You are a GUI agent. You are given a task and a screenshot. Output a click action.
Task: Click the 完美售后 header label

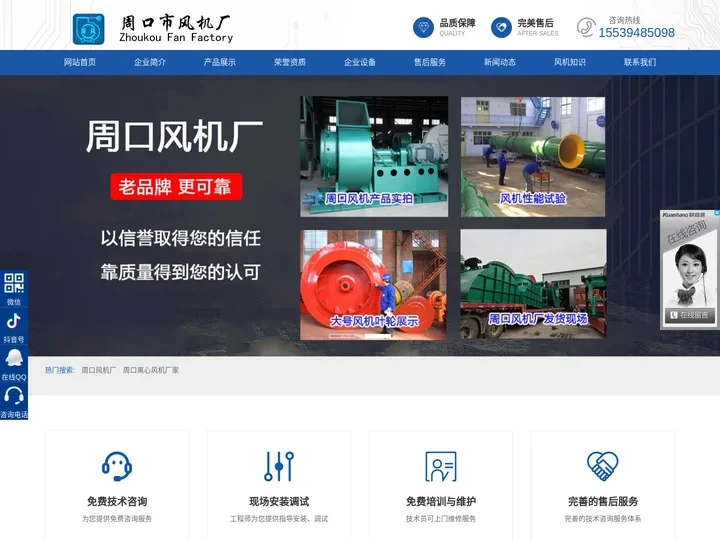pos(535,23)
